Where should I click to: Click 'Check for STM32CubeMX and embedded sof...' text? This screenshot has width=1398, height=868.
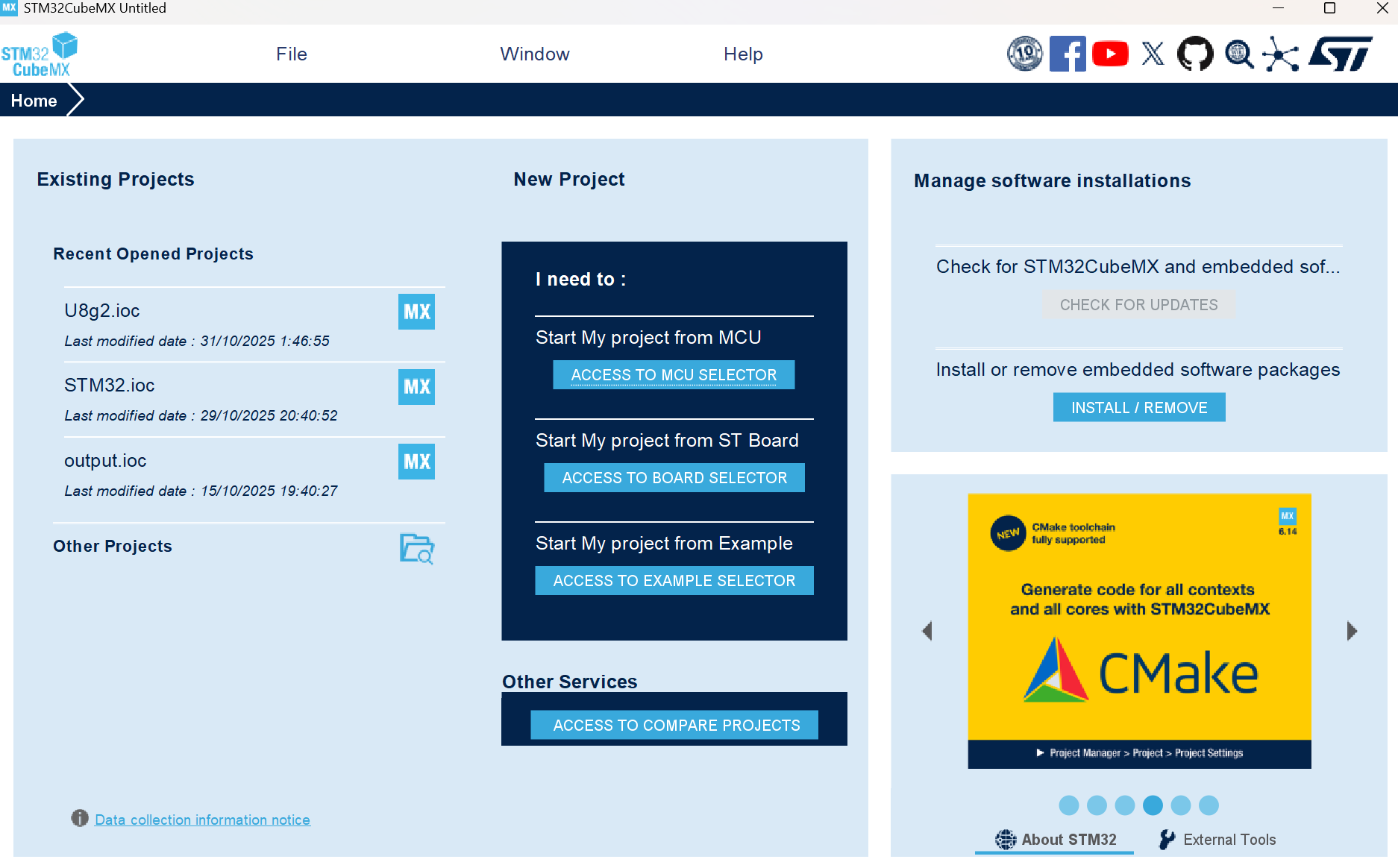pyautogui.click(x=1138, y=267)
